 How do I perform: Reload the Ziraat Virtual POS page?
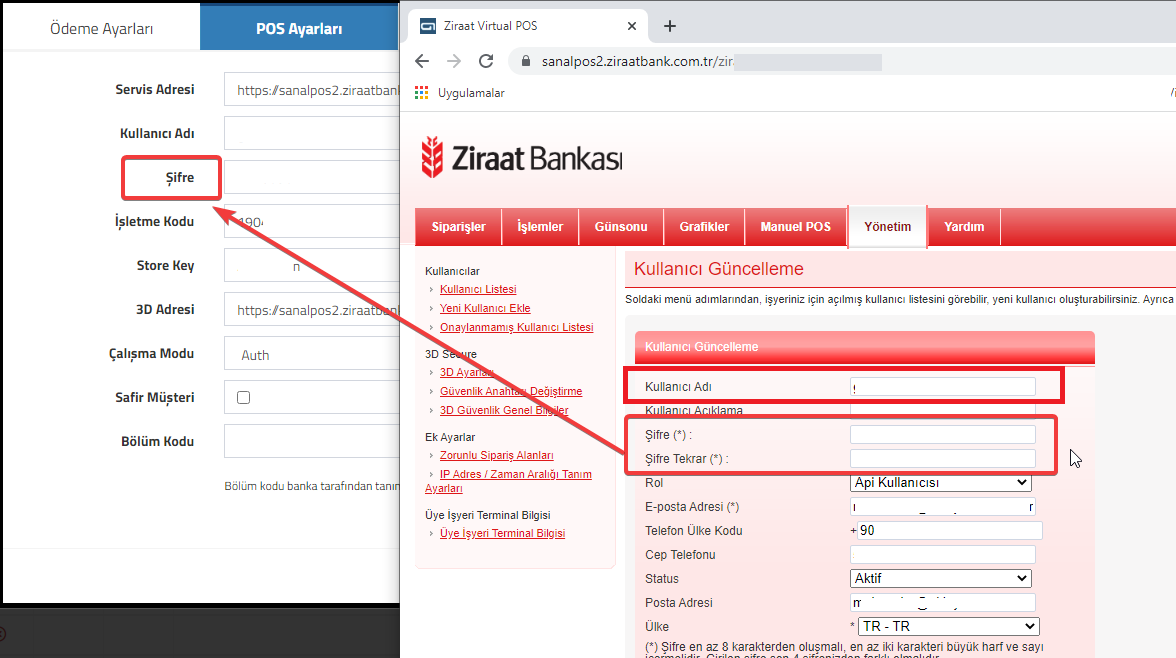[486, 61]
